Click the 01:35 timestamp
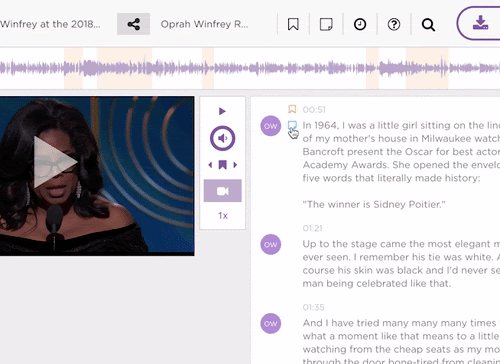Screen dimensions: 500x364 [x=313, y=307]
